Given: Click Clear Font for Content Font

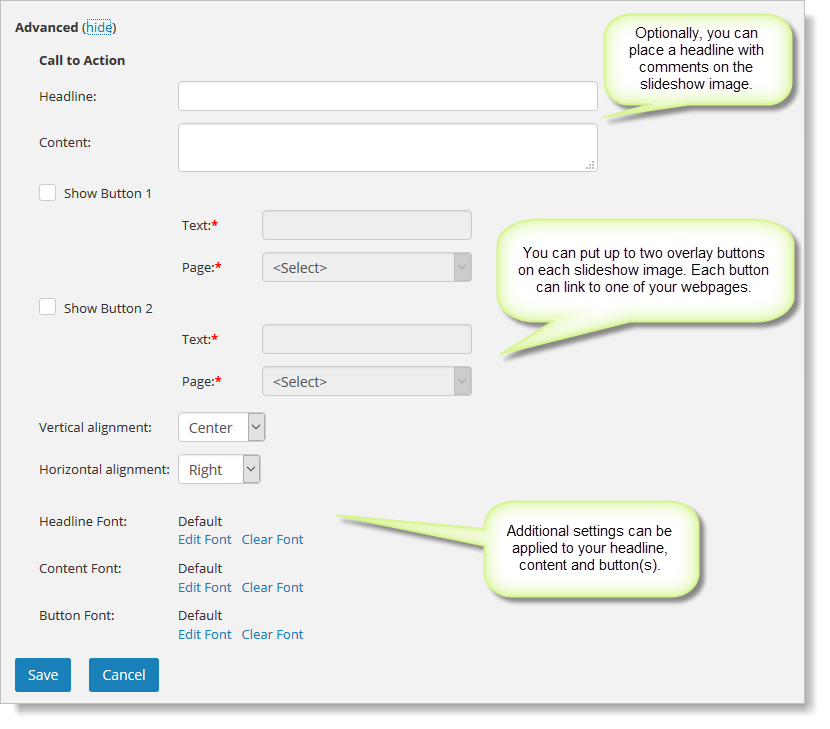Looking at the screenshot, I should pos(273,588).
